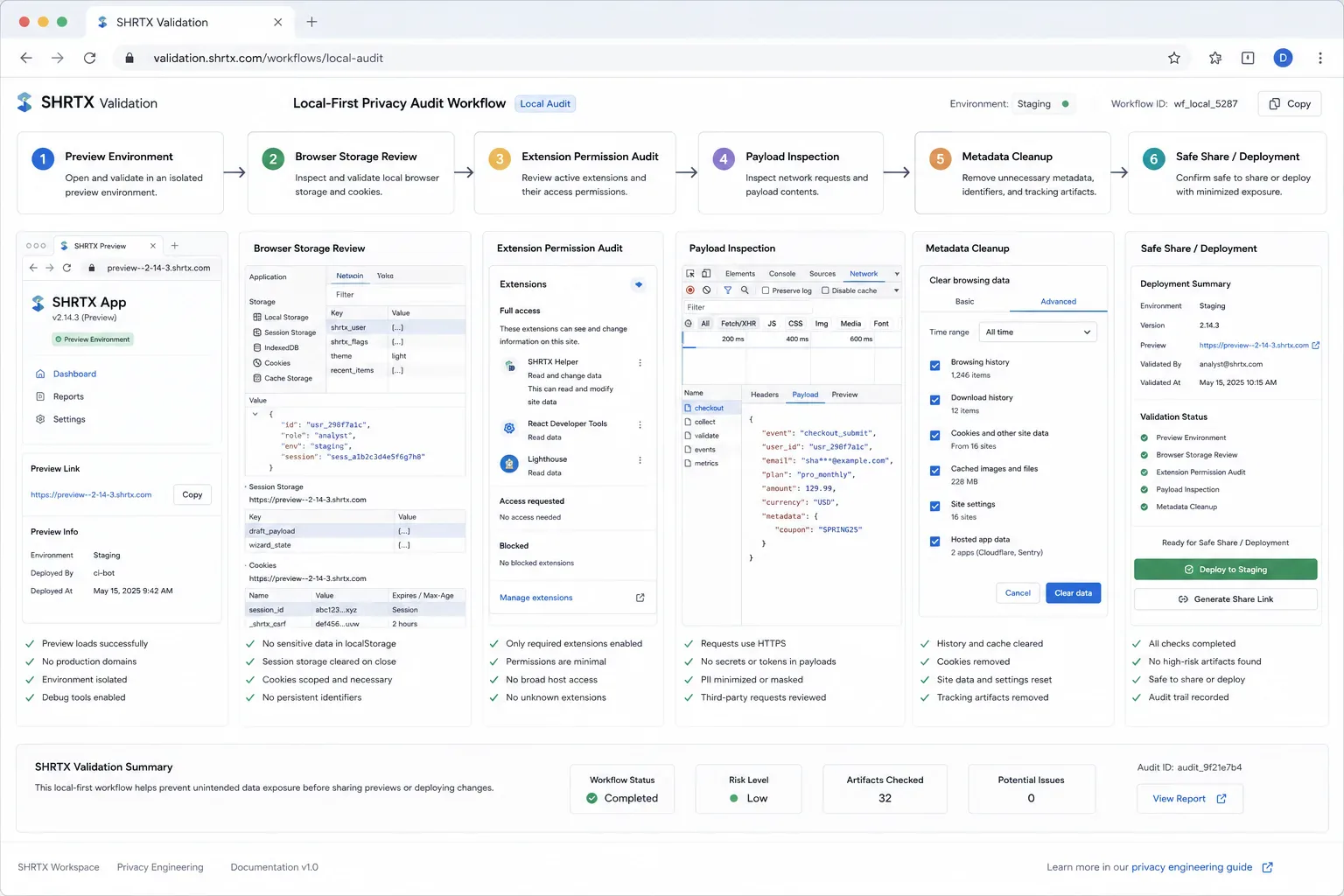Cancel the Clear browsing data dialog
This screenshot has width=1344, height=896.
click(1018, 593)
